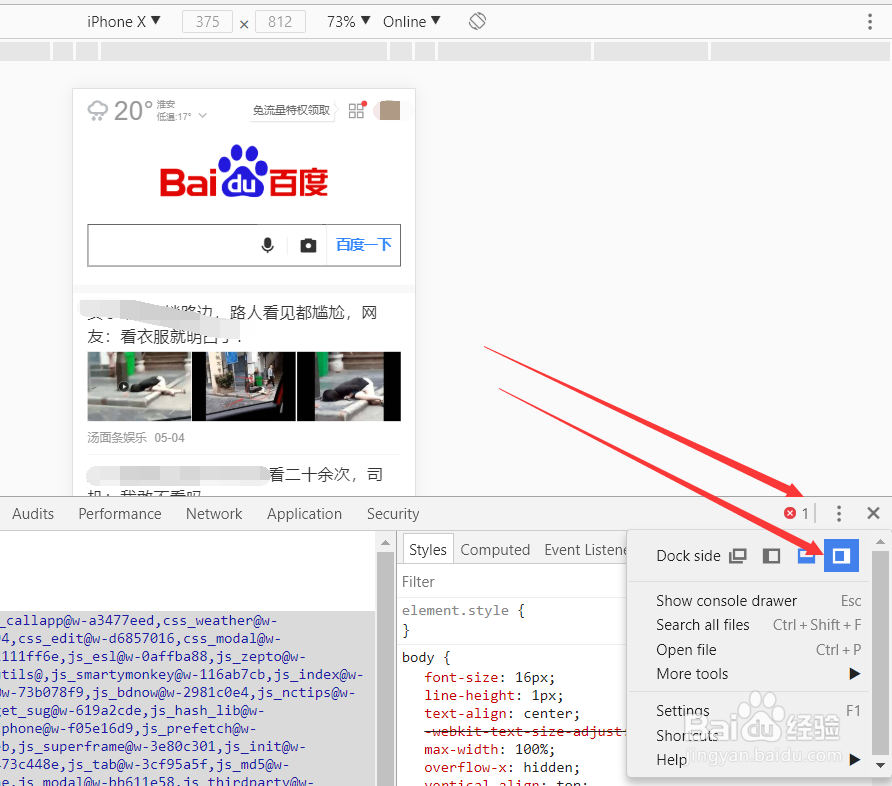The width and height of the screenshot is (892, 786).
Task: Click the user avatar on Baidu page
Action: click(390, 110)
